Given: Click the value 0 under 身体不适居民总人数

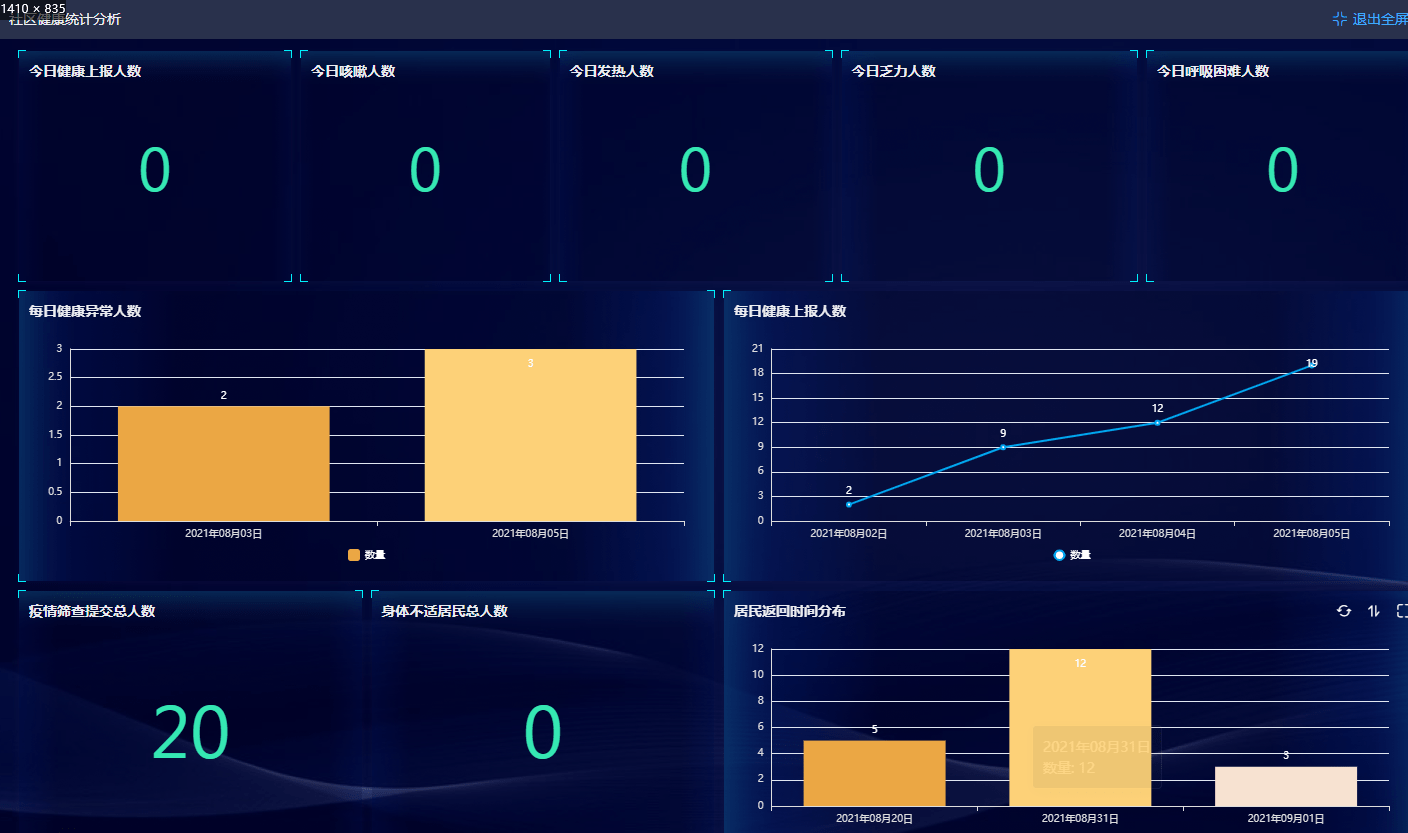Looking at the screenshot, I should (543, 733).
